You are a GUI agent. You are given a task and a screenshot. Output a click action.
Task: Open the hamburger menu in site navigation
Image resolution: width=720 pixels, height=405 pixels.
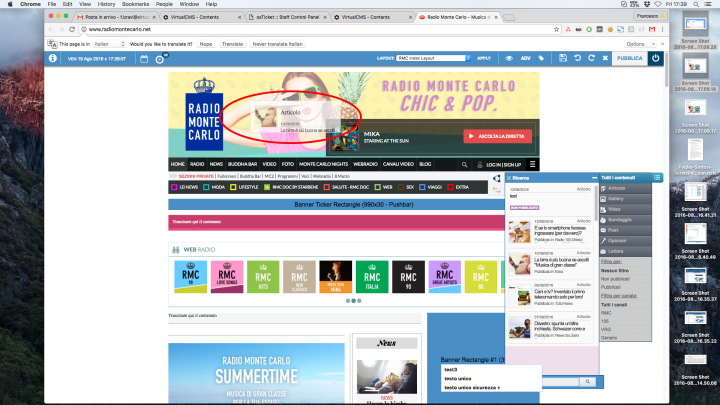pos(534,163)
